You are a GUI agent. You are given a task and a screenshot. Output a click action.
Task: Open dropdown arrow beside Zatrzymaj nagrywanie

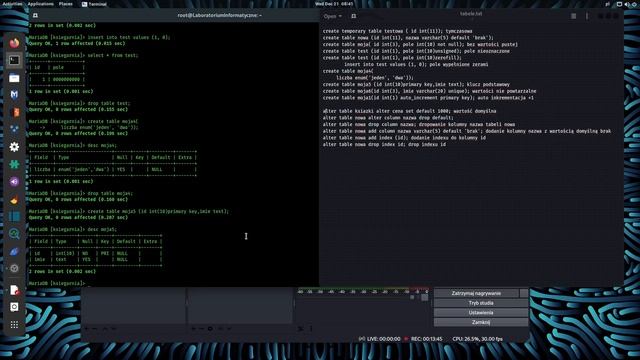point(524,293)
